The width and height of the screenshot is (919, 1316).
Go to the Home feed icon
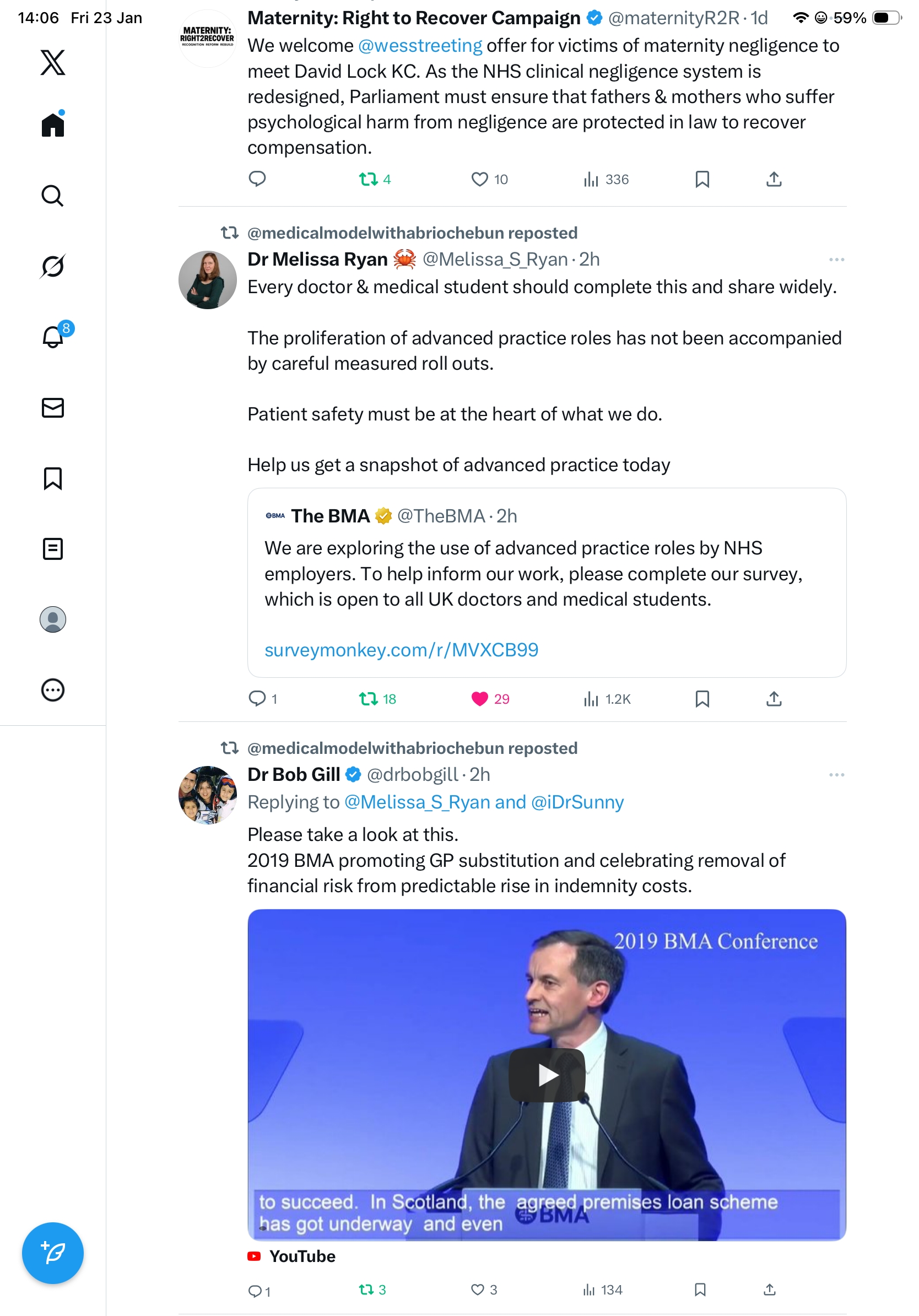(53, 125)
